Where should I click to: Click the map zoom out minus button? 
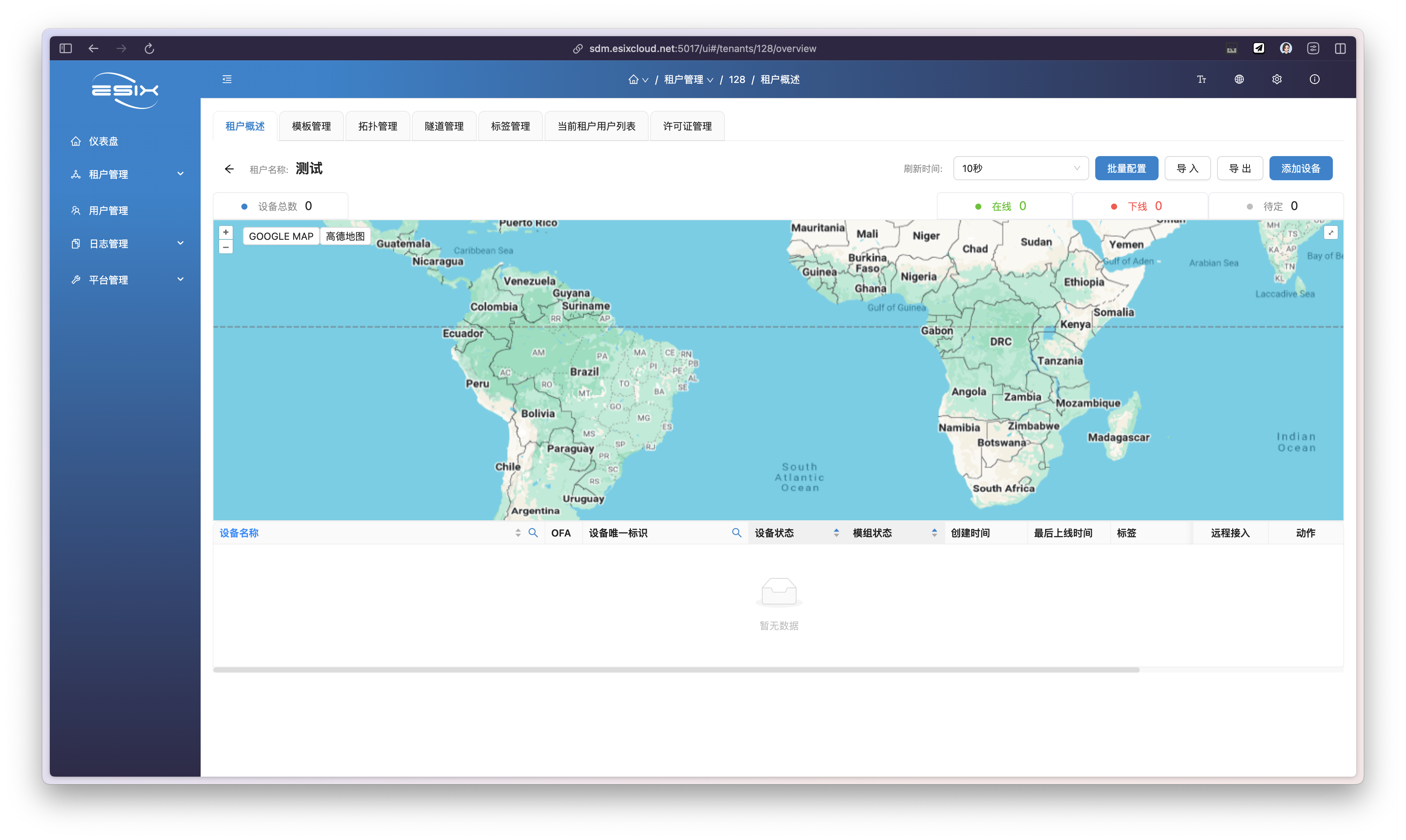(226, 247)
